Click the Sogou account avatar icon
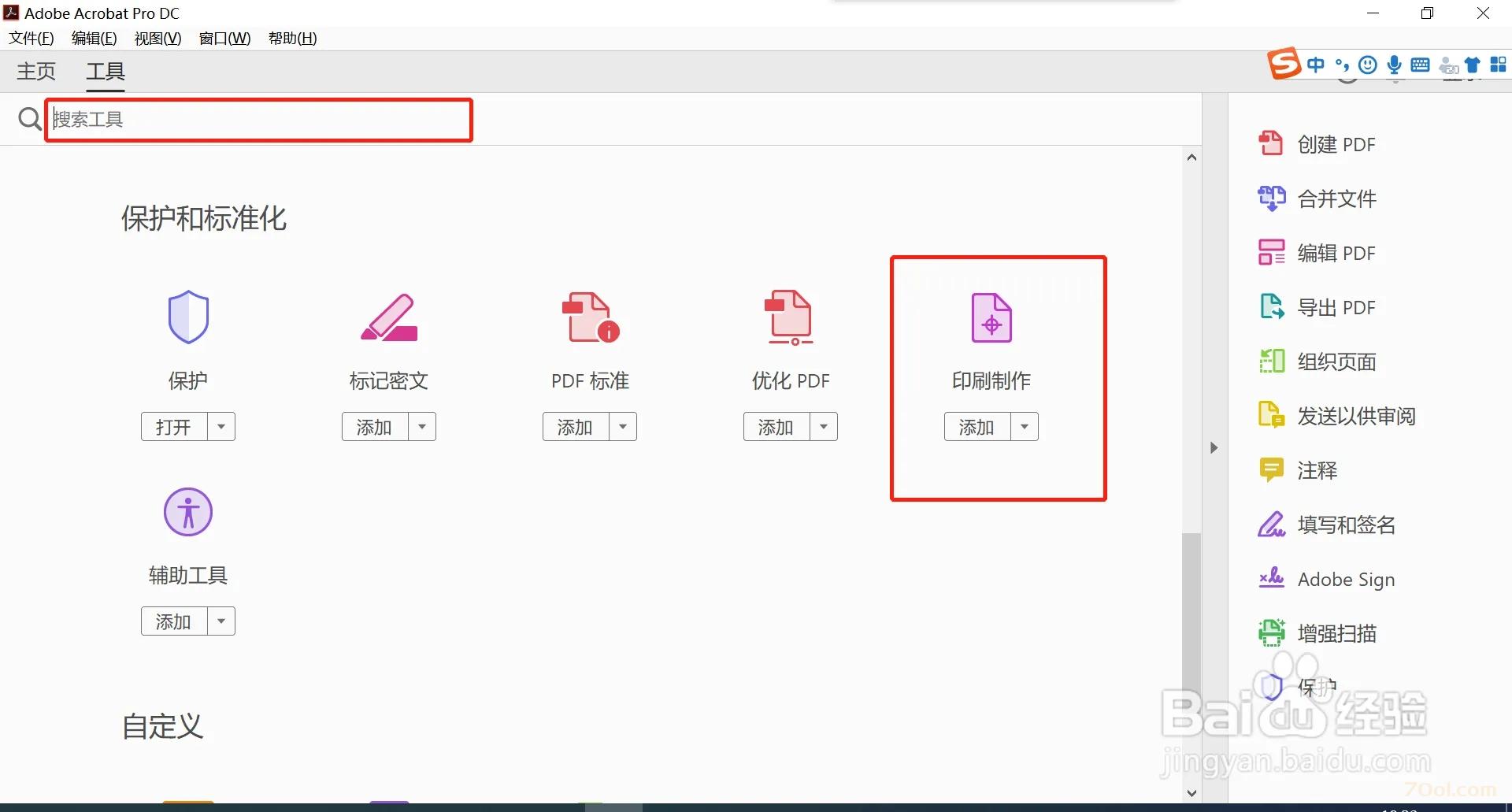This screenshot has height=812, width=1512. (x=1447, y=65)
